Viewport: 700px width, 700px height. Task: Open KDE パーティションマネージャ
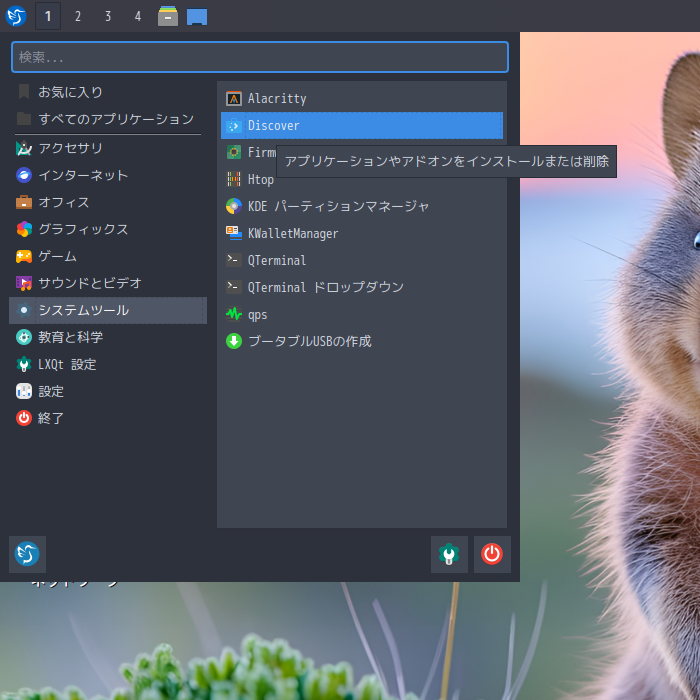338,207
